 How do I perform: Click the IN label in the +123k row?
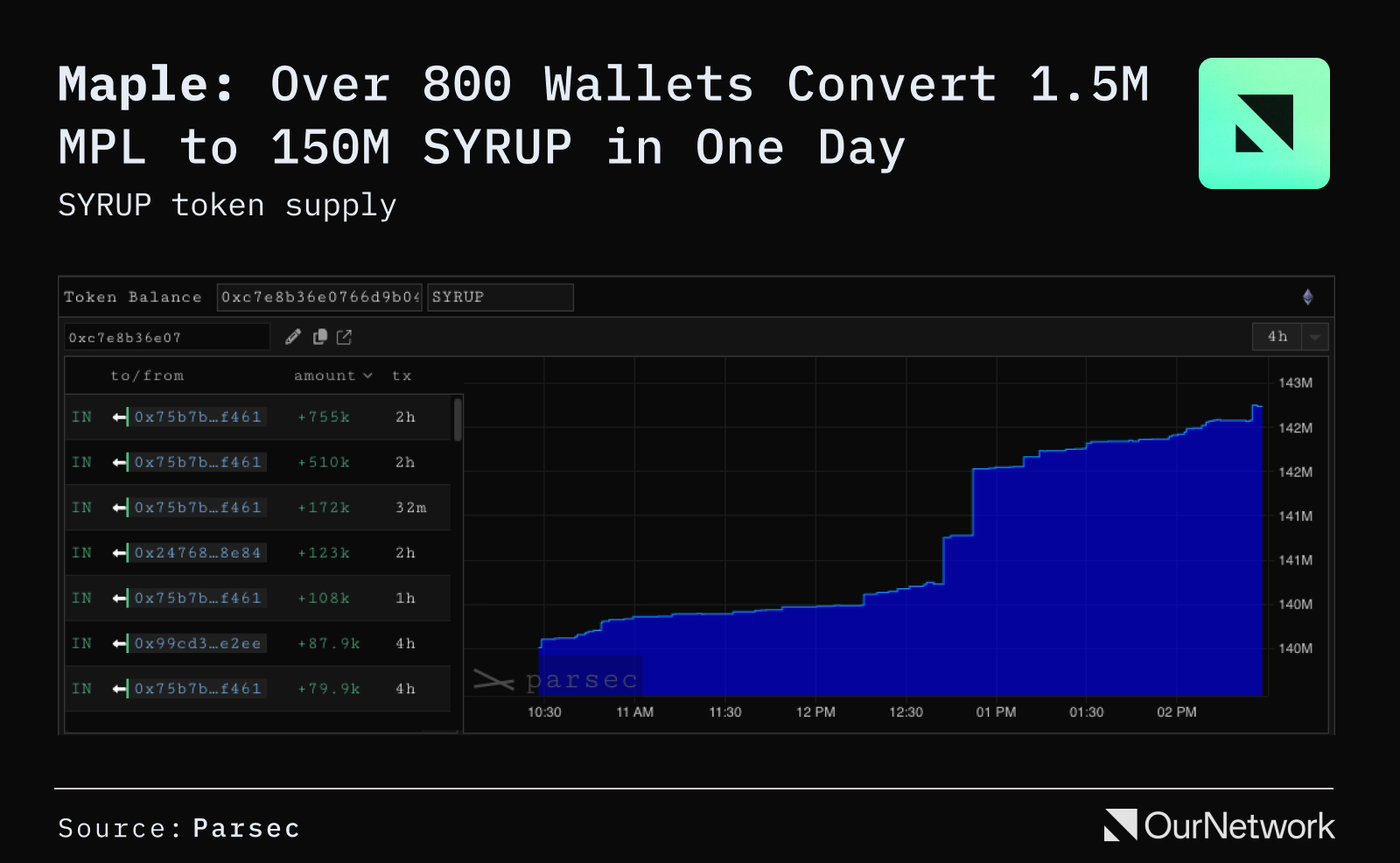(x=82, y=553)
